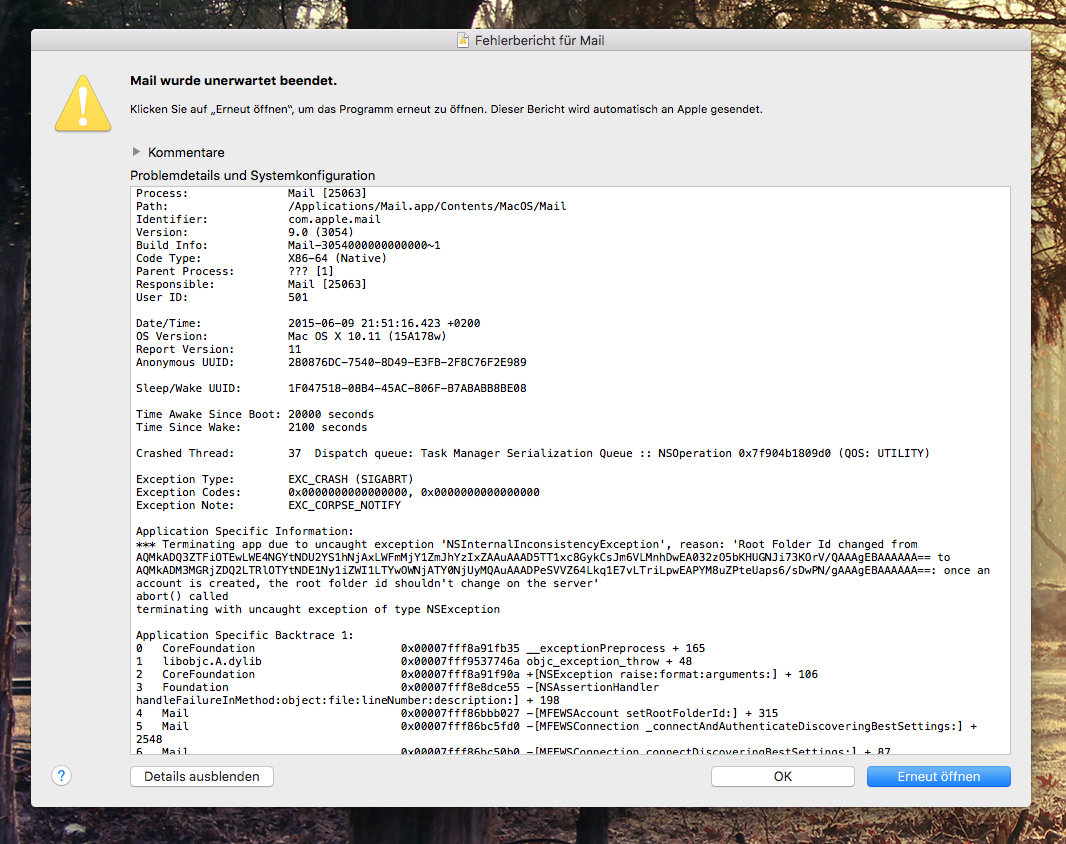This screenshot has width=1066, height=844.
Task: Click 'Application Specific Information:' heading
Action: (x=245, y=531)
